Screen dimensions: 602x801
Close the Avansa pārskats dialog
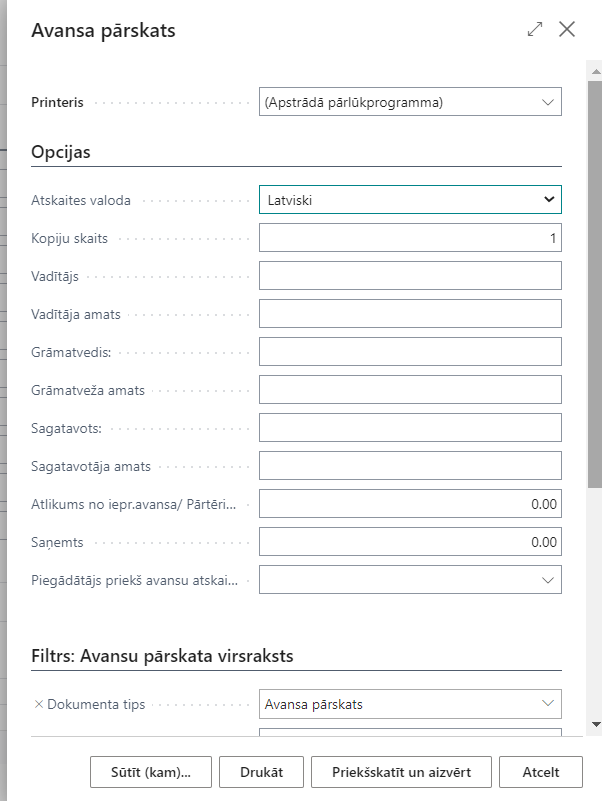(567, 30)
